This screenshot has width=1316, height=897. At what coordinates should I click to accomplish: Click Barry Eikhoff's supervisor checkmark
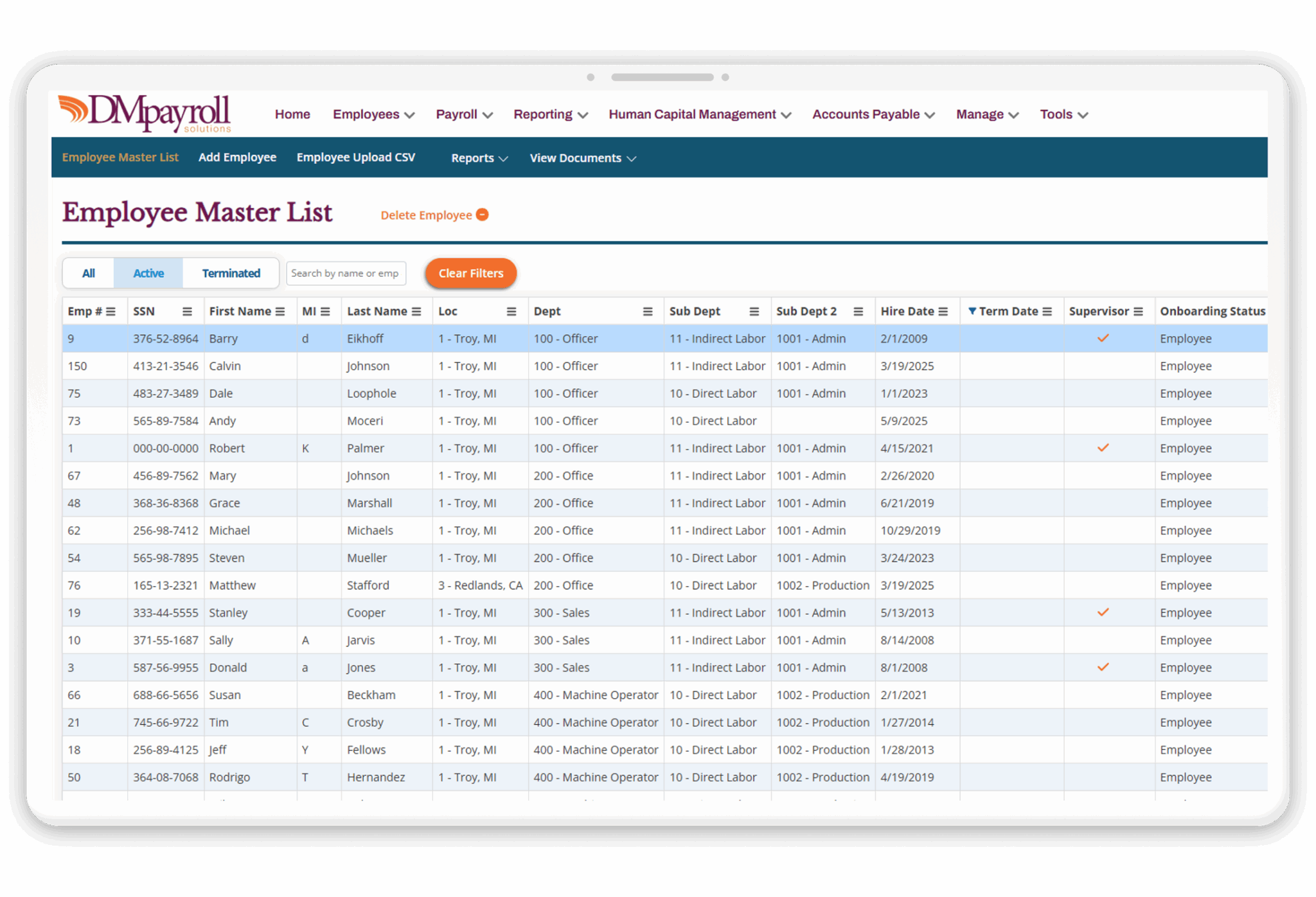[1103, 338]
